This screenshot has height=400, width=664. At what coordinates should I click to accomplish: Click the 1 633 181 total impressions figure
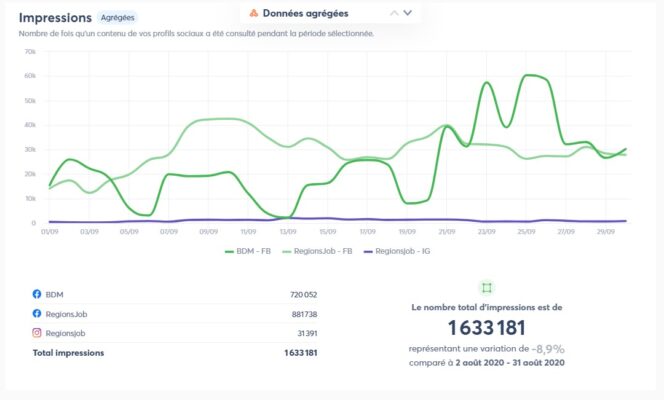click(x=486, y=328)
